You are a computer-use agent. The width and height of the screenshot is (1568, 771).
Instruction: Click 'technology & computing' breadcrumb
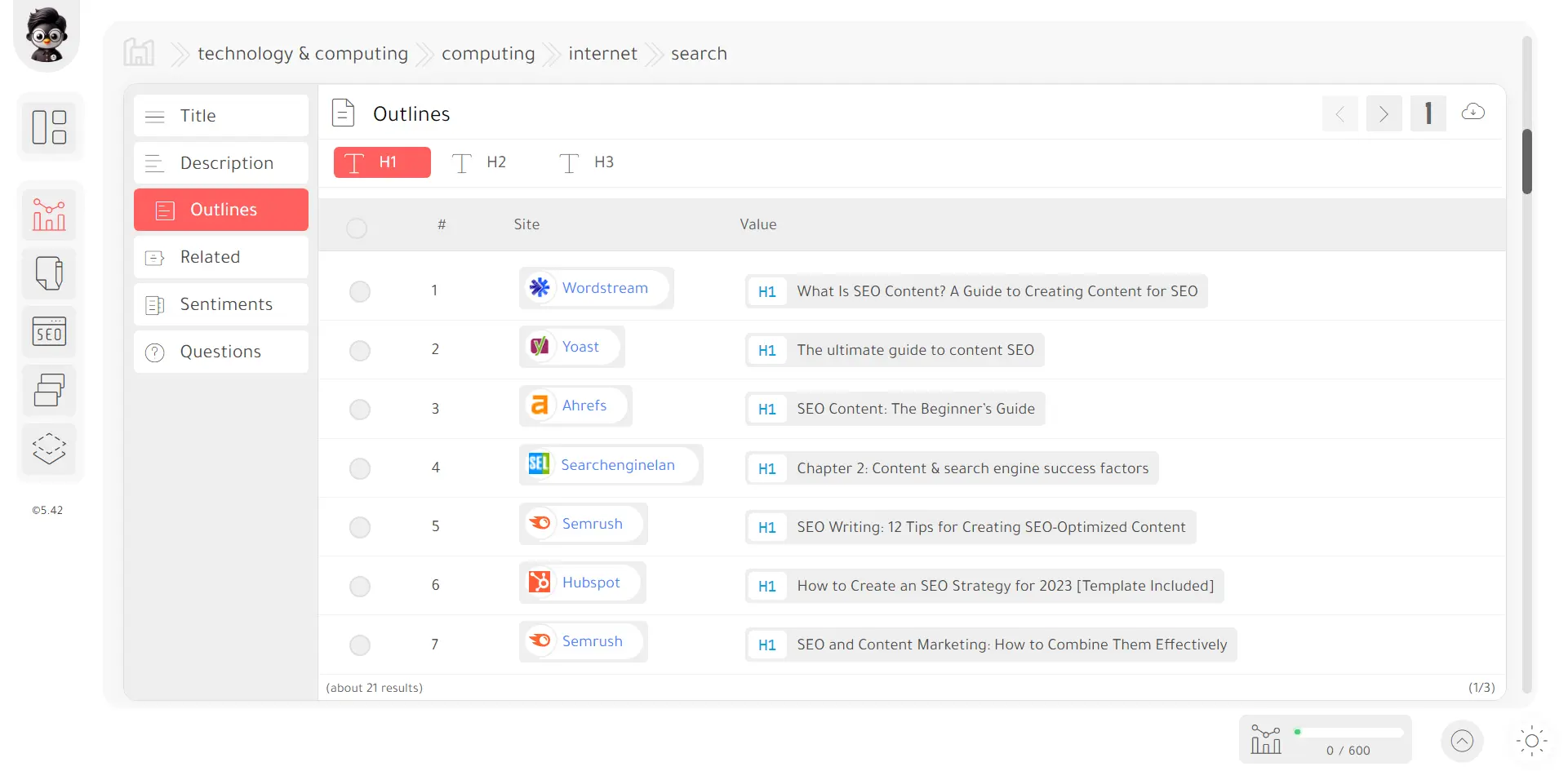(303, 54)
